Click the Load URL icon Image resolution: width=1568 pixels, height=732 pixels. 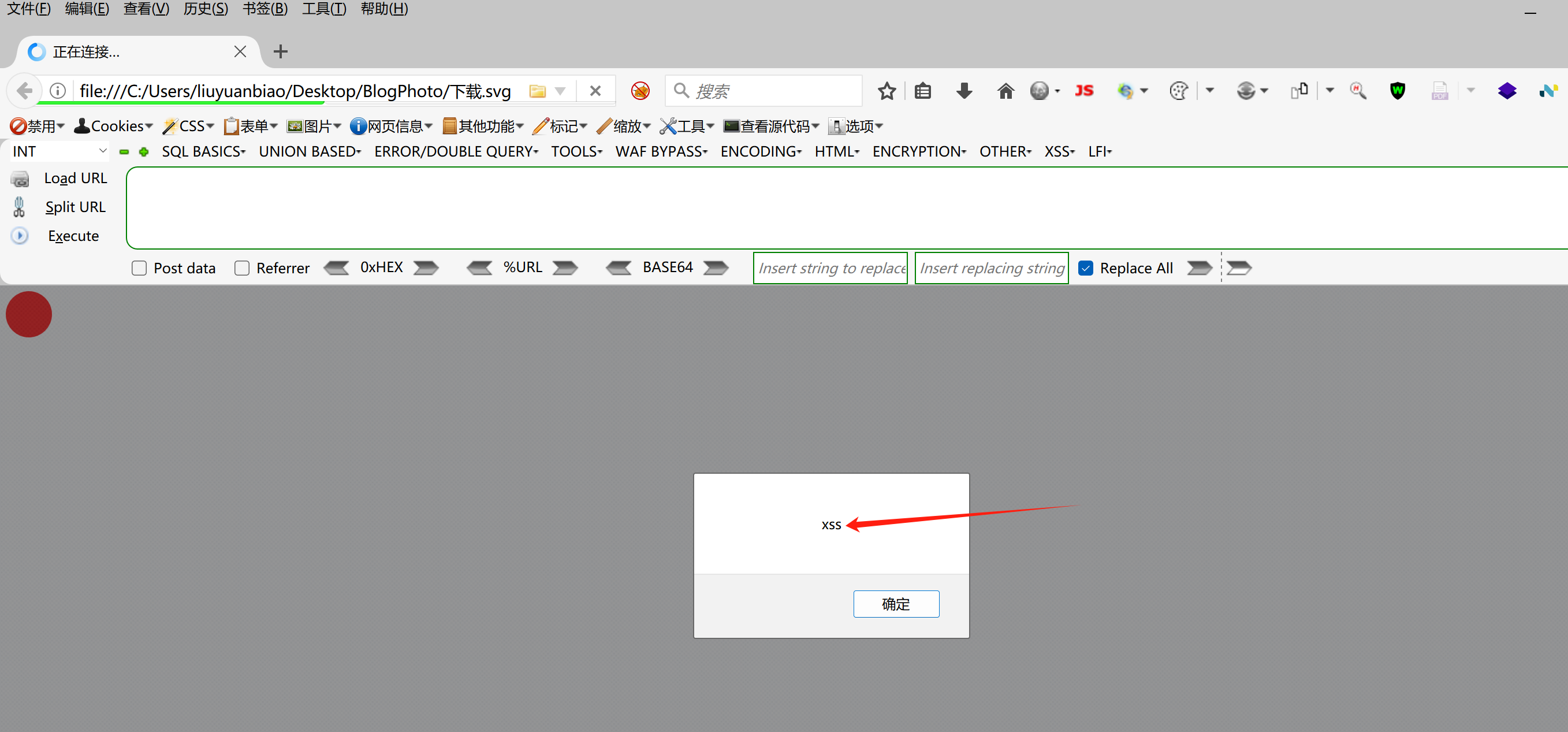(20, 179)
